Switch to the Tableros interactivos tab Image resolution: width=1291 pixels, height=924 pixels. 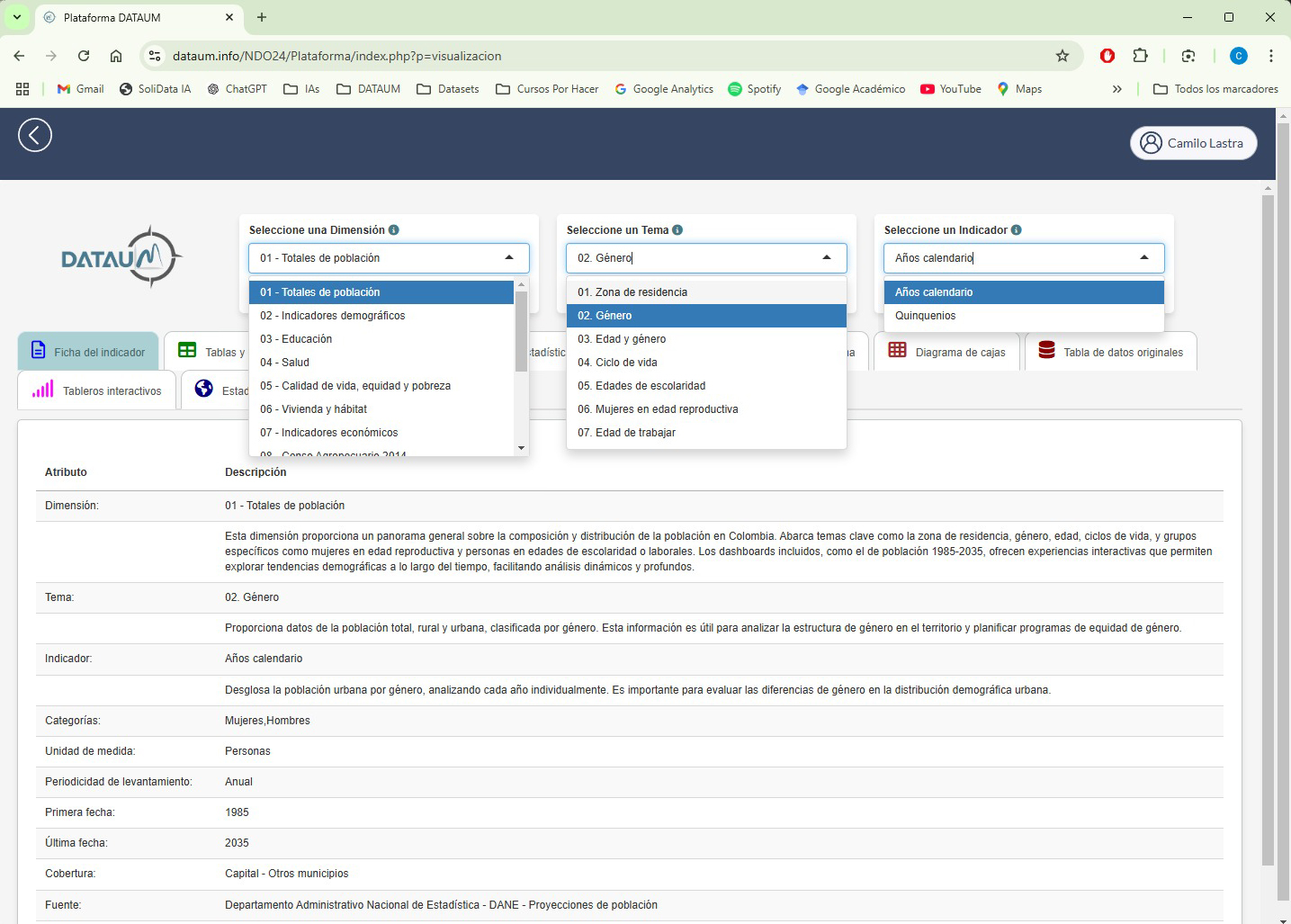(97, 390)
